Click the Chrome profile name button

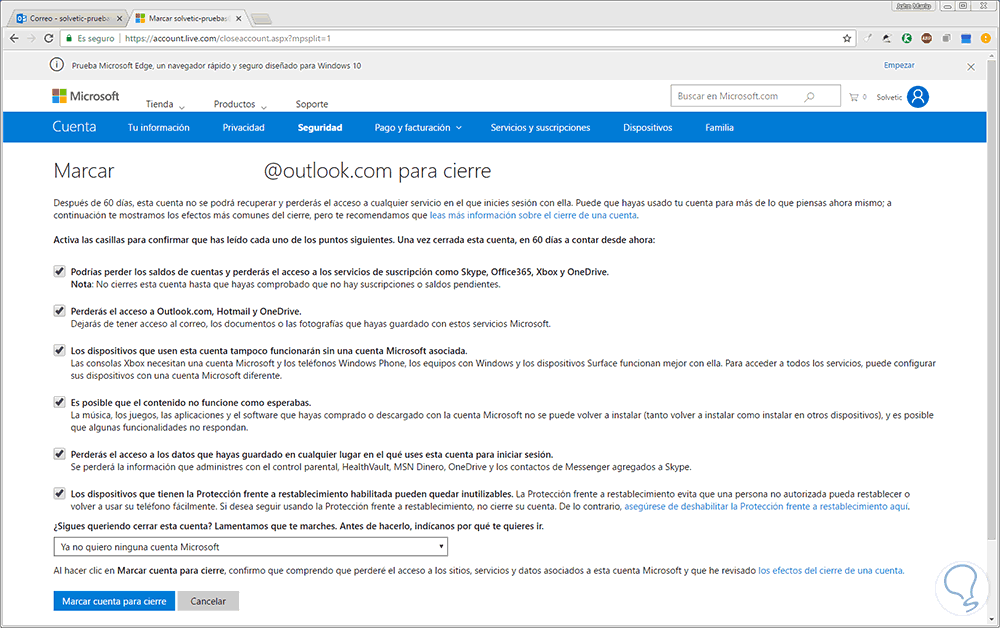913,6
